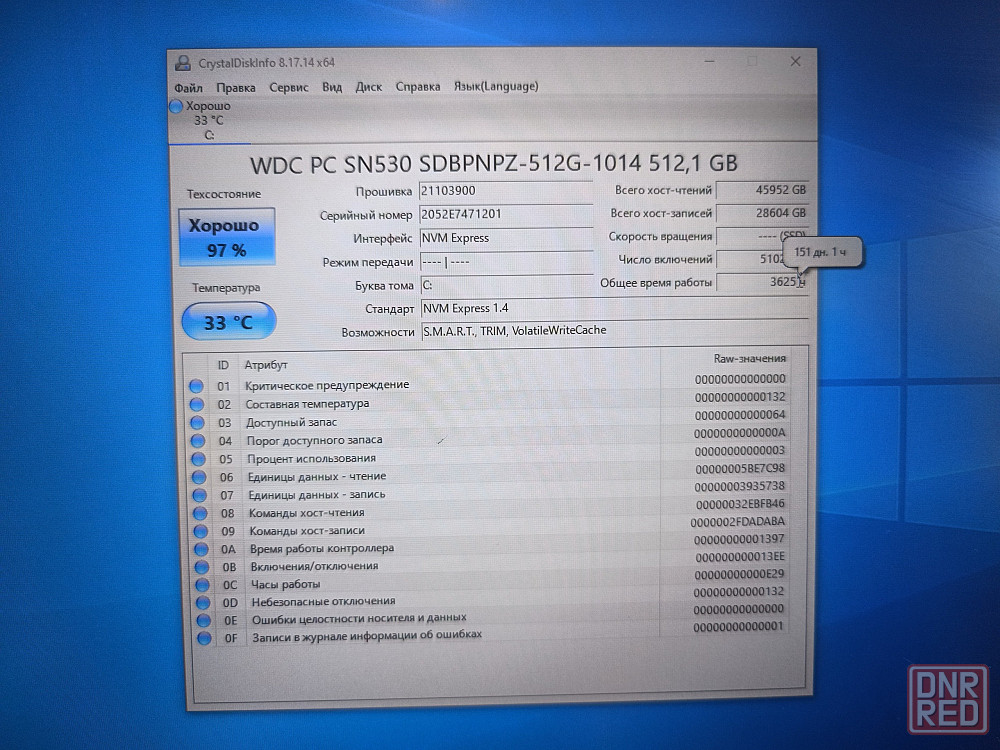Open the Вид menu

pyautogui.click(x=332, y=87)
